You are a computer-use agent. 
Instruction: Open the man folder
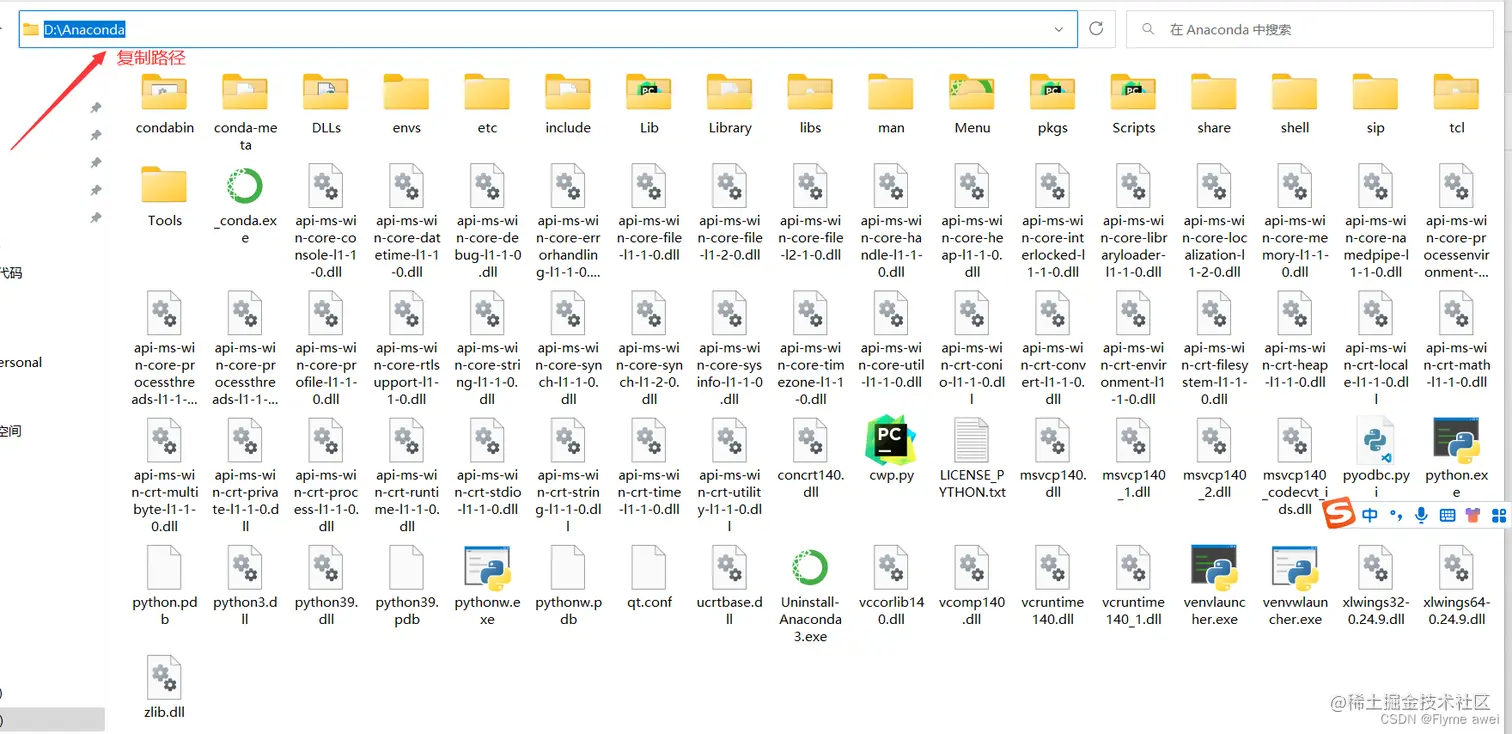(x=891, y=104)
